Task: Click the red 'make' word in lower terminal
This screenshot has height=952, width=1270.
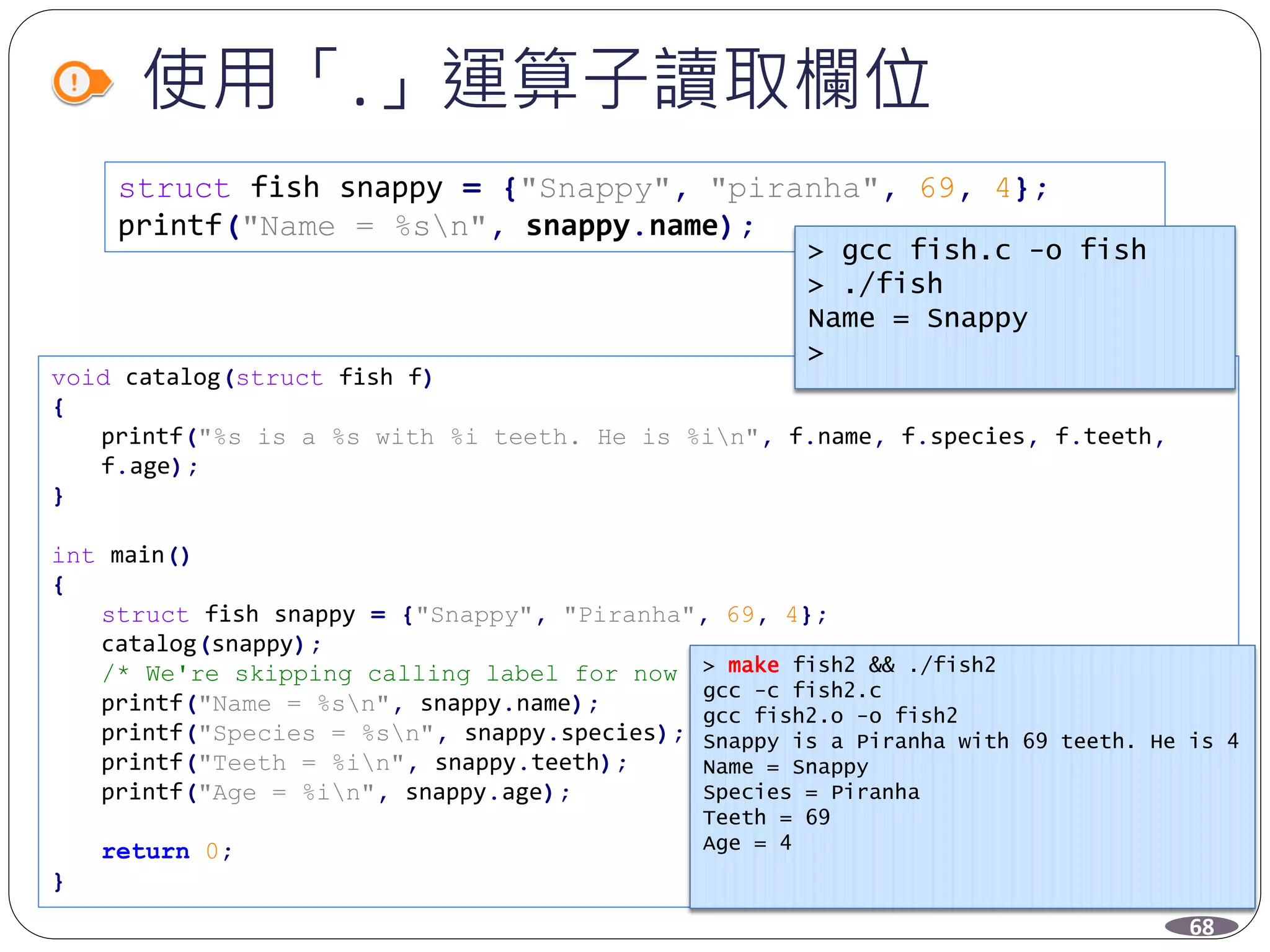Action: point(753,665)
